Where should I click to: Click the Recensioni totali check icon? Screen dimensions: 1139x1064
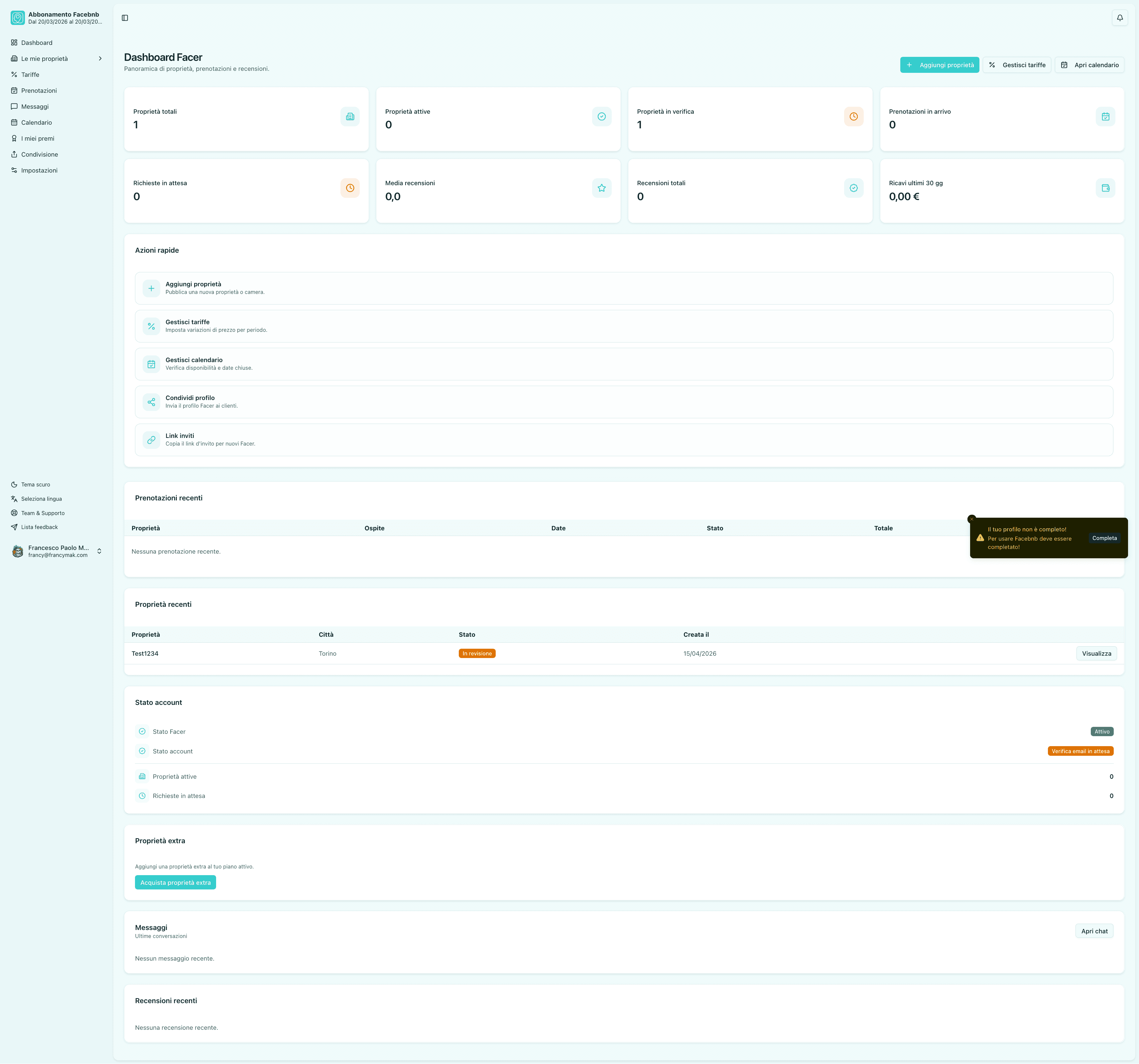tap(854, 188)
